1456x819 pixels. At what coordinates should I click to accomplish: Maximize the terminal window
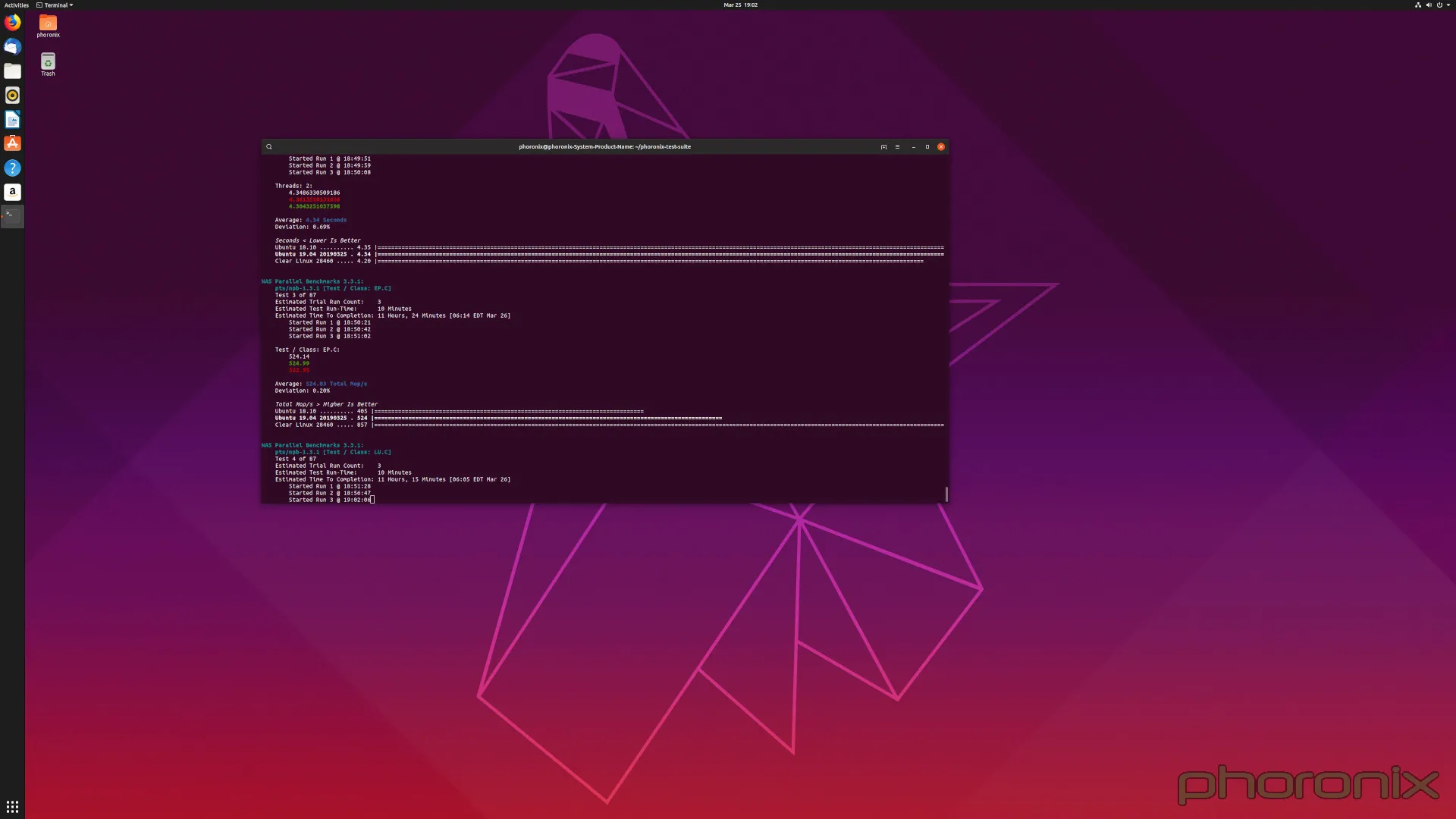click(927, 147)
